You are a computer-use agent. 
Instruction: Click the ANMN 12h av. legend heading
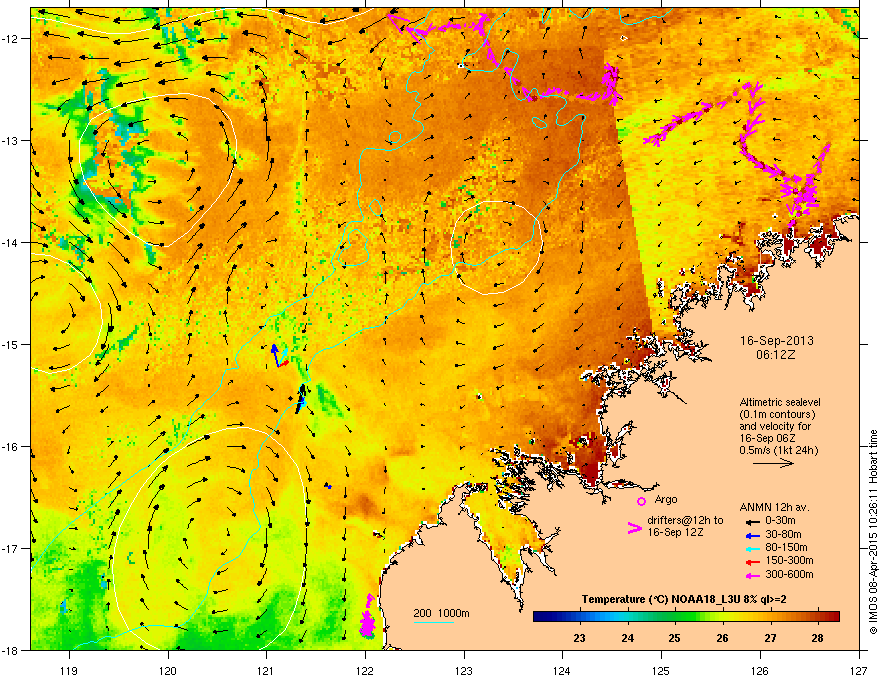pos(774,507)
